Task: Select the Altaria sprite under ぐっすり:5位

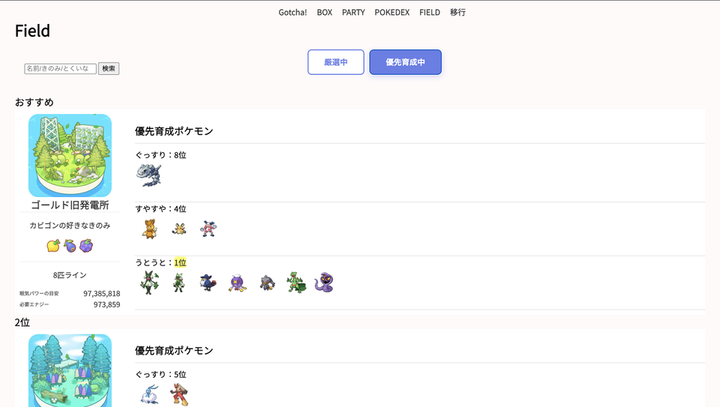Action: (x=150, y=395)
